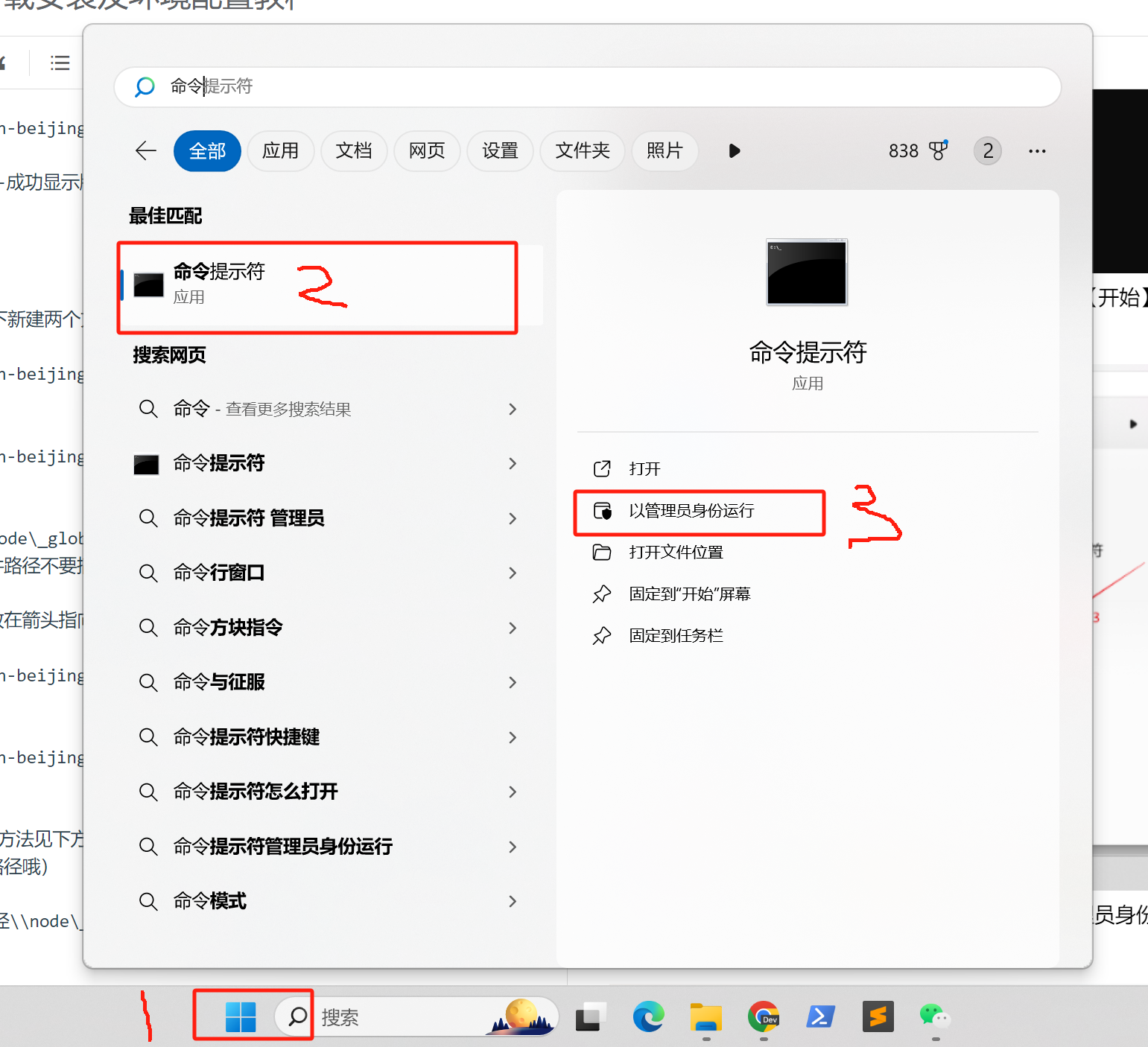
Task: Select the 文档 filter tab
Action: click(x=354, y=151)
